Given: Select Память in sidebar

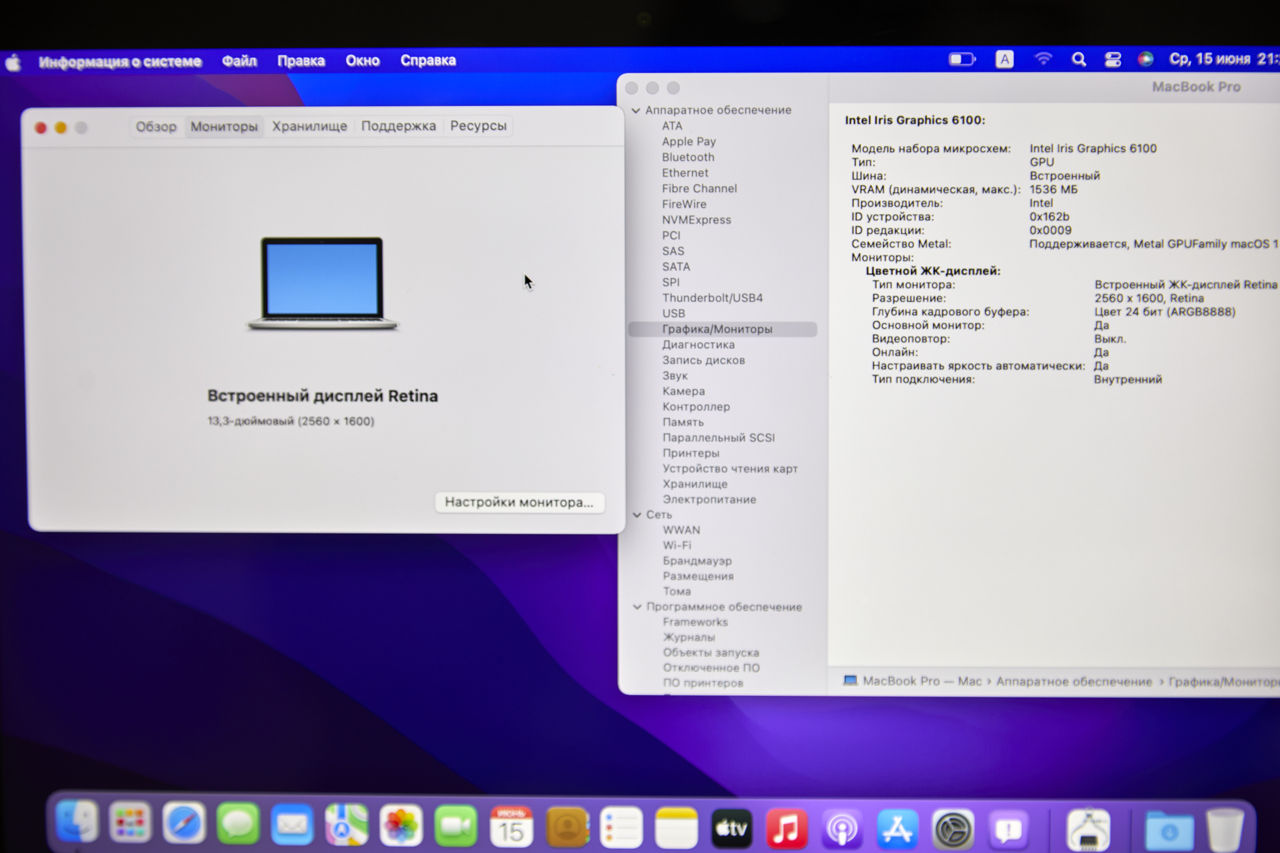Looking at the screenshot, I should (683, 422).
